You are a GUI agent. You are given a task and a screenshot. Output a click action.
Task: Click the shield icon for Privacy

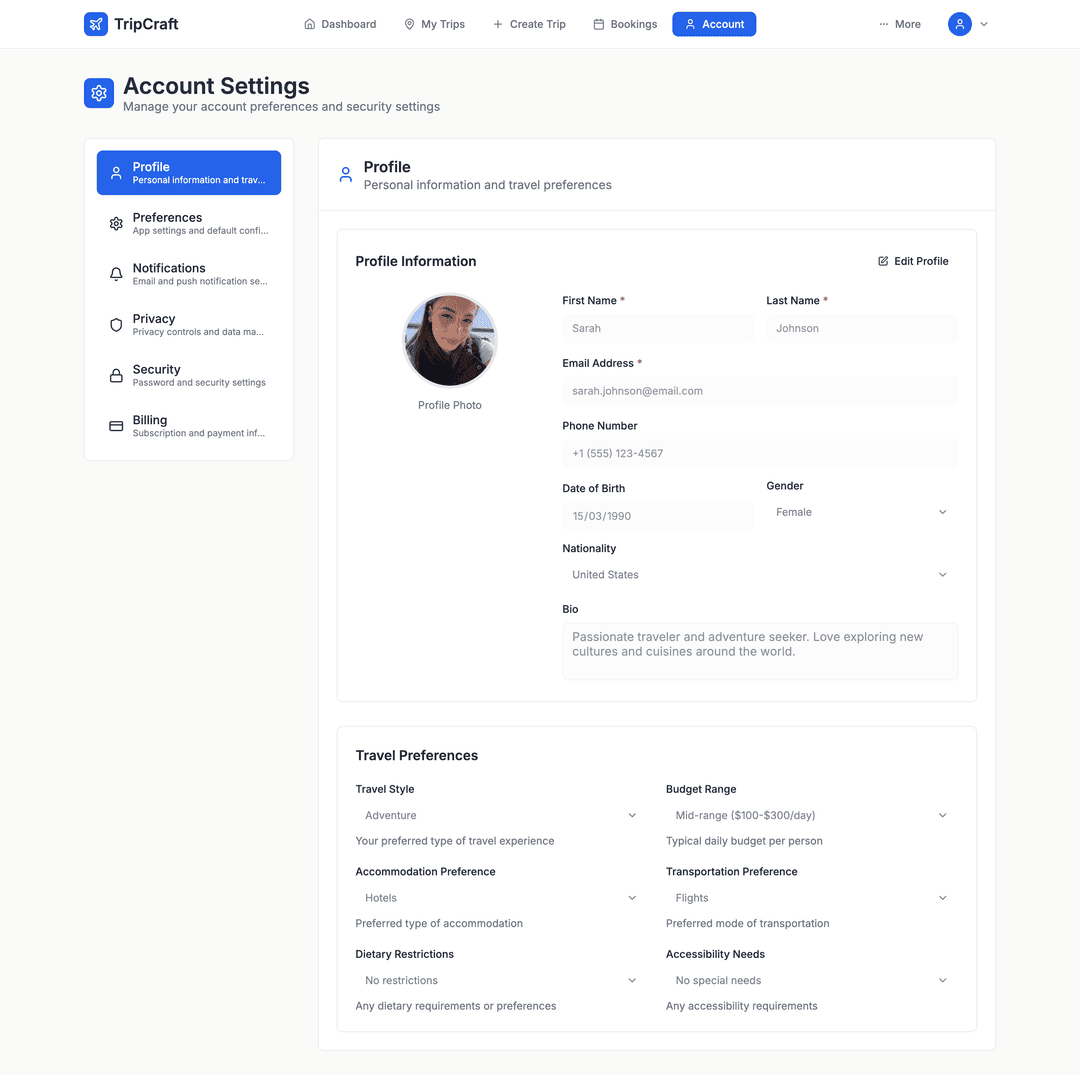[116, 325]
